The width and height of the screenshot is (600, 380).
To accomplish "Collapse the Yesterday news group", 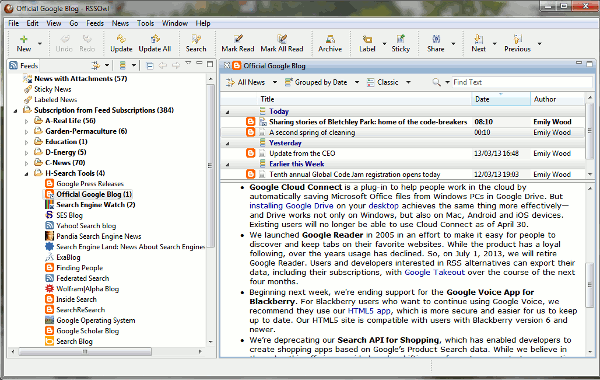I will point(228,144).
